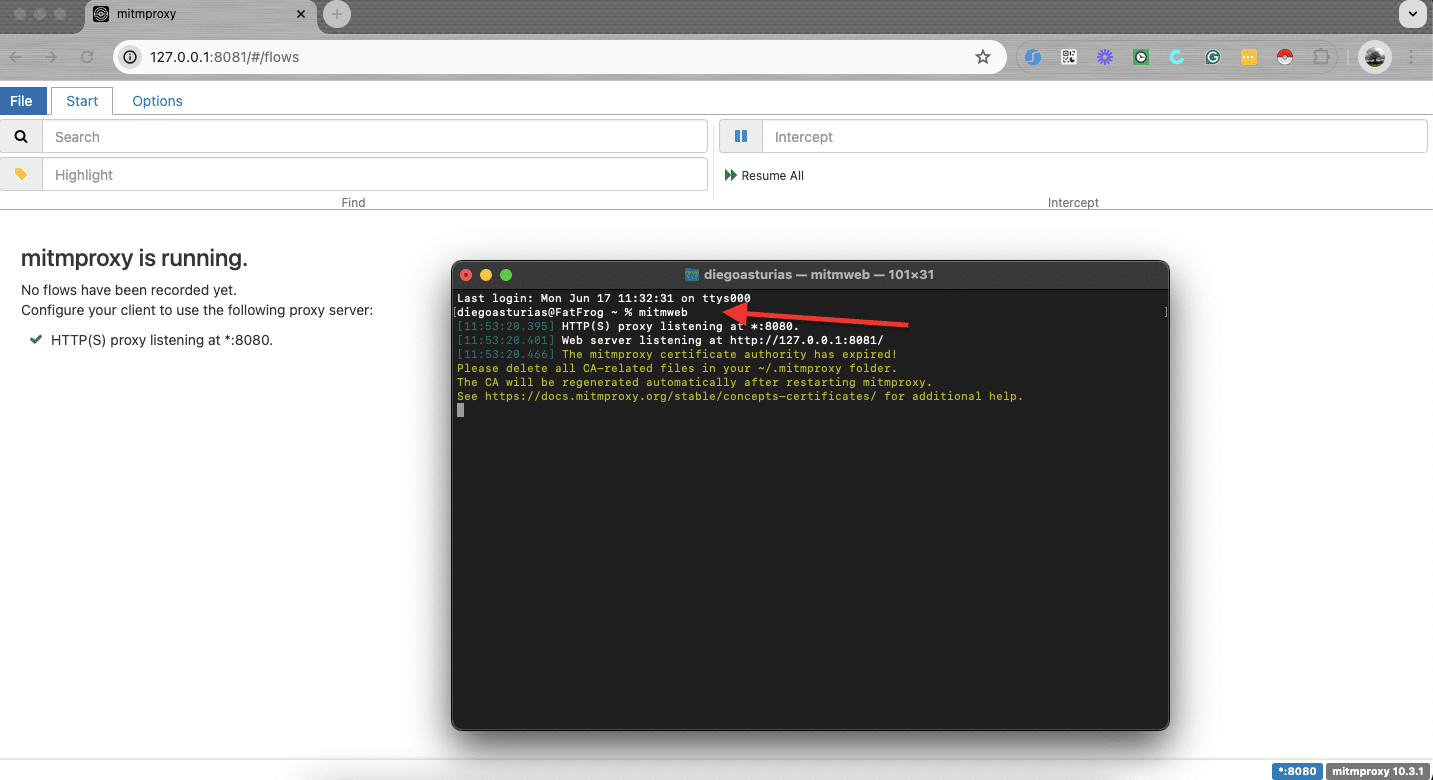Click the docs.mitmproxy.org URL in Terminal
The width and height of the screenshot is (1433, 780).
680,396
